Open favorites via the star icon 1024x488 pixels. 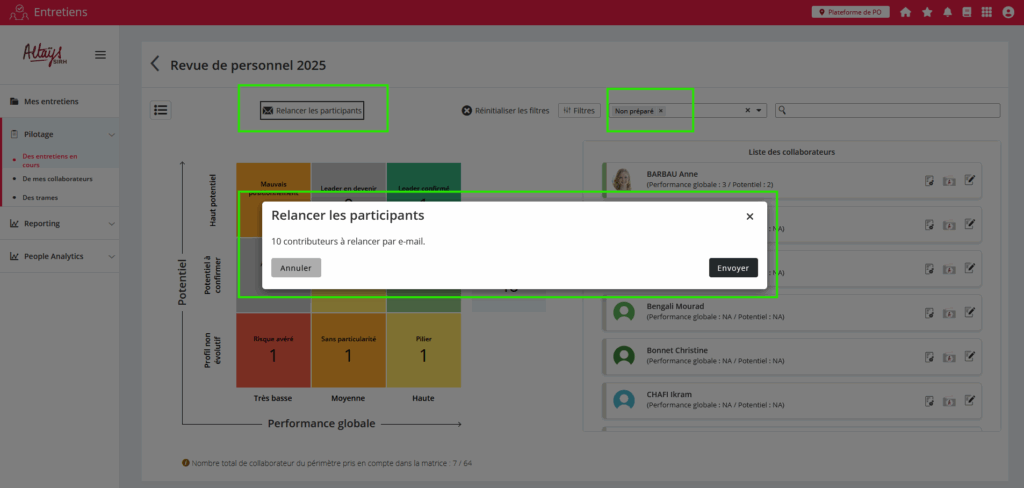[927, 12]
